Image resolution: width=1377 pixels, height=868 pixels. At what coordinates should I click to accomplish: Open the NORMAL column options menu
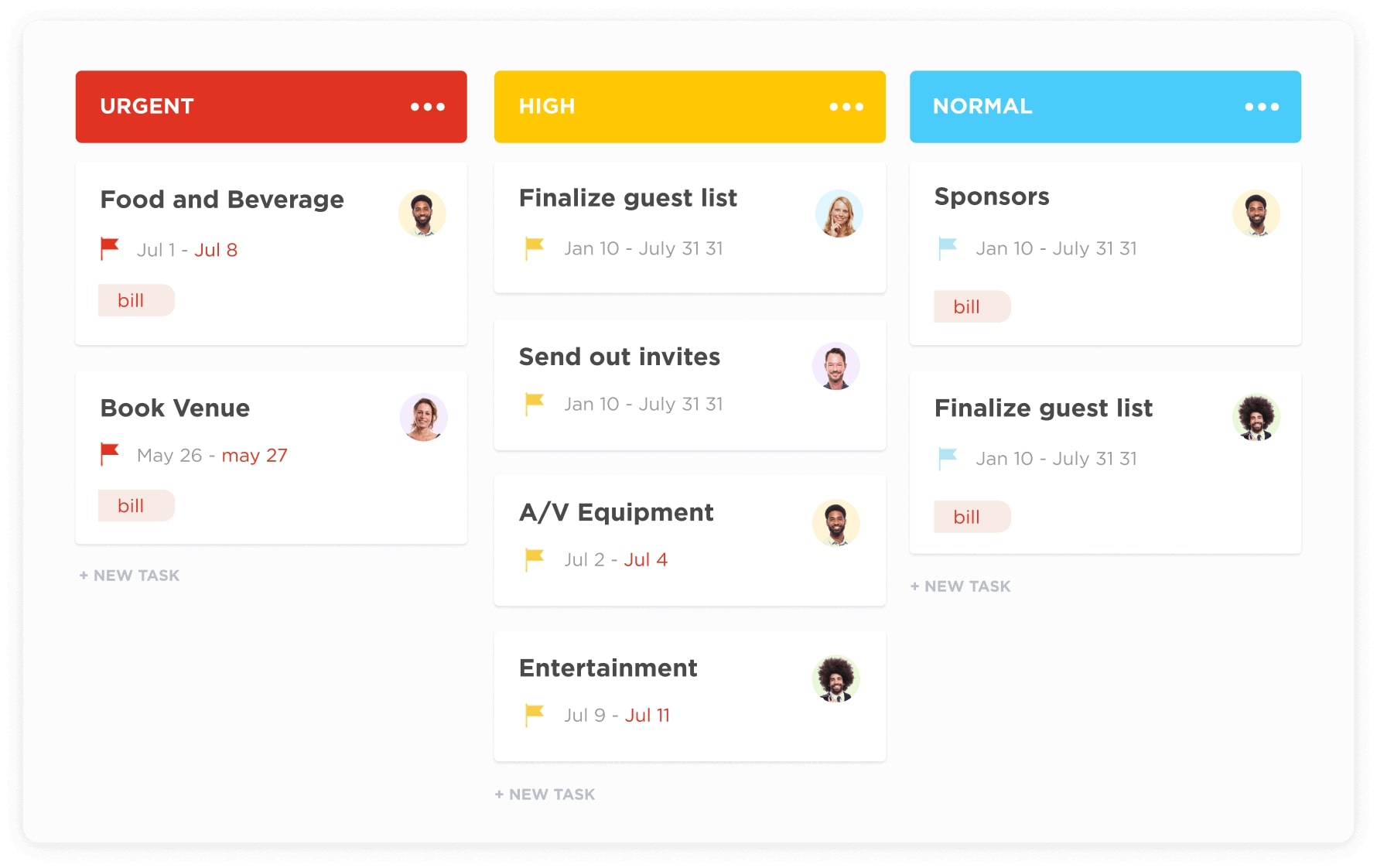[1261, 107]
